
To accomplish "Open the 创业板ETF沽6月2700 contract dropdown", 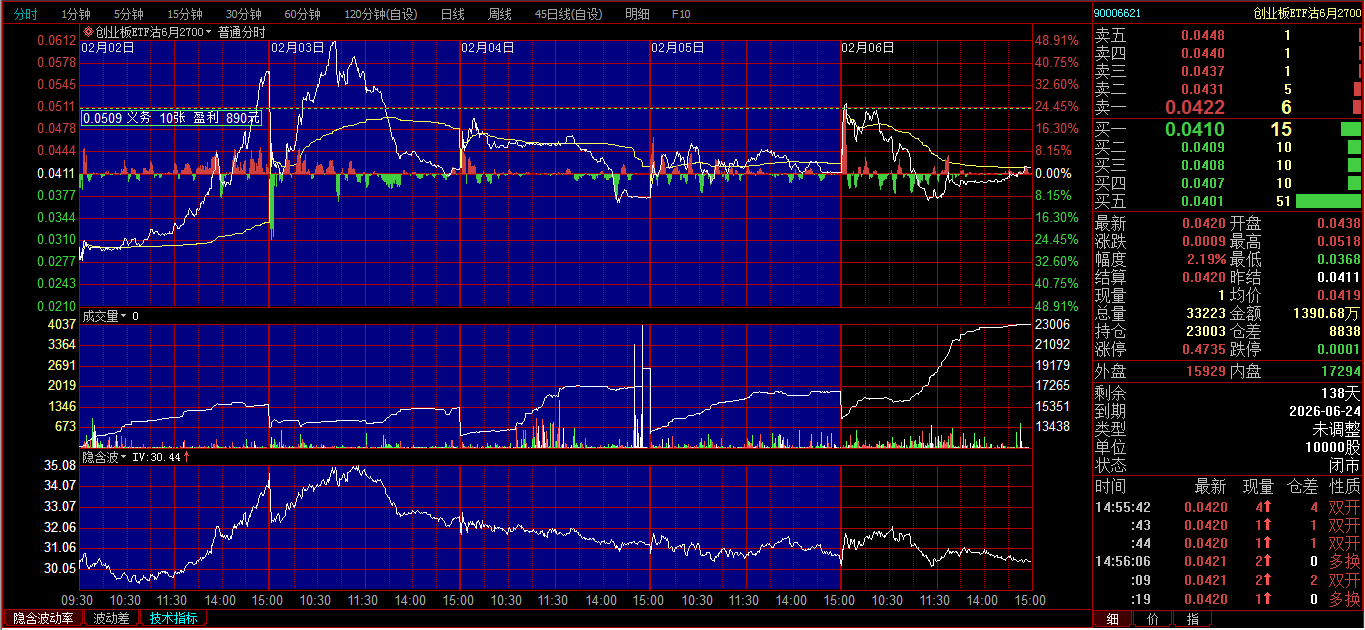I will point(209,32).
